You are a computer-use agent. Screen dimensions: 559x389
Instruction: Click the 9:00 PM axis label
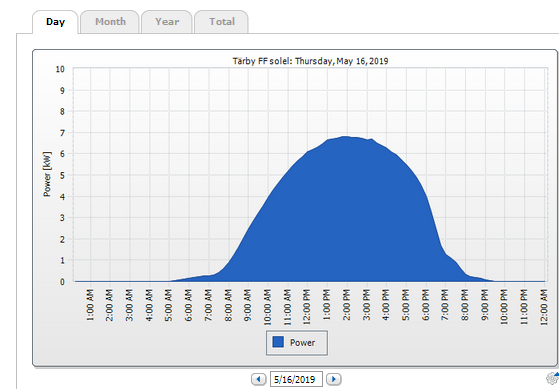484,305
